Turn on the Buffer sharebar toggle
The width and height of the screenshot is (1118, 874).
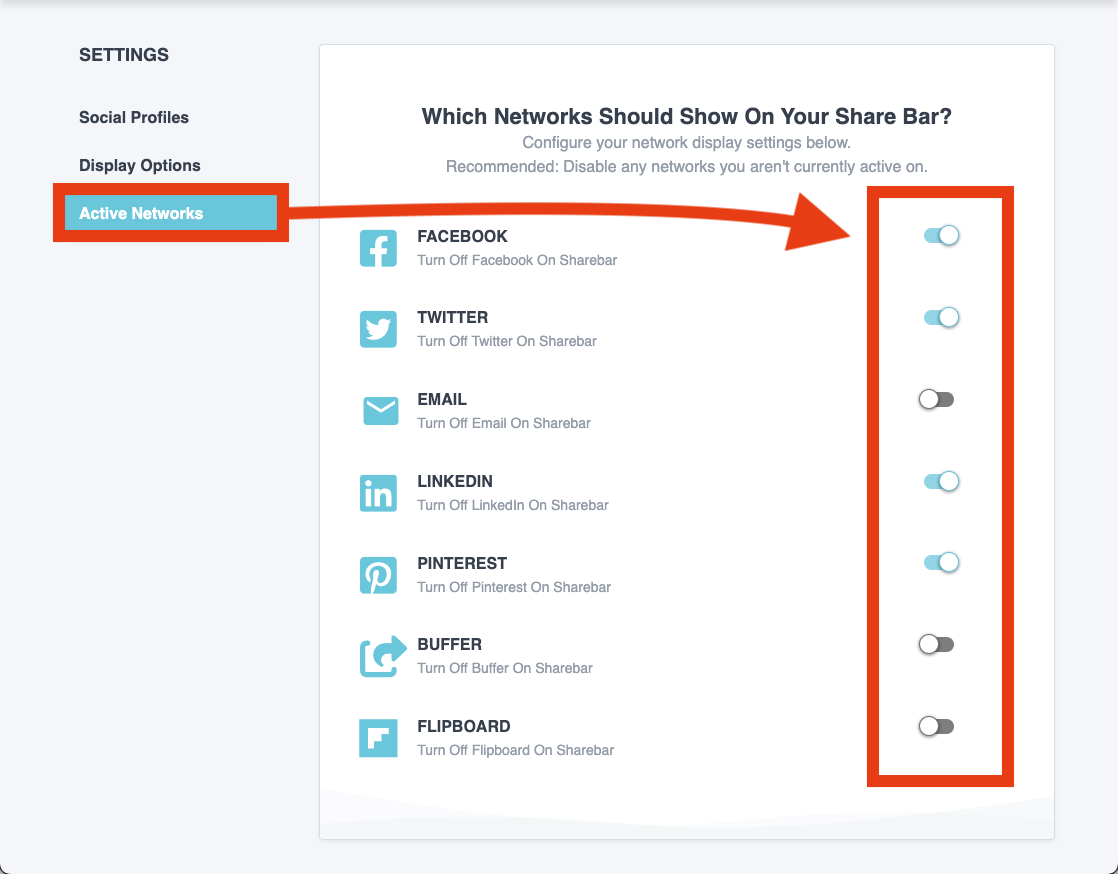pyautogui.click(x=936, y=644)
